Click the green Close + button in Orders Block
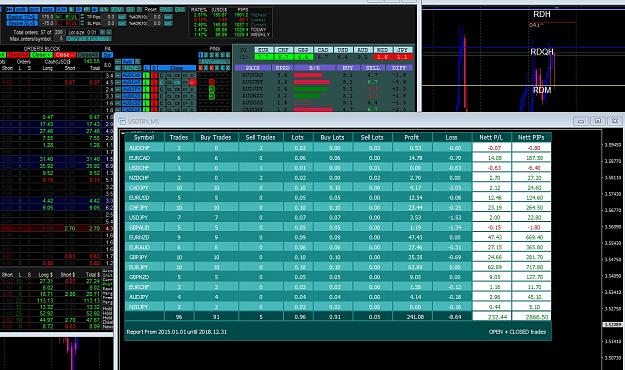The image size is (625, 370). pos(41,55)
